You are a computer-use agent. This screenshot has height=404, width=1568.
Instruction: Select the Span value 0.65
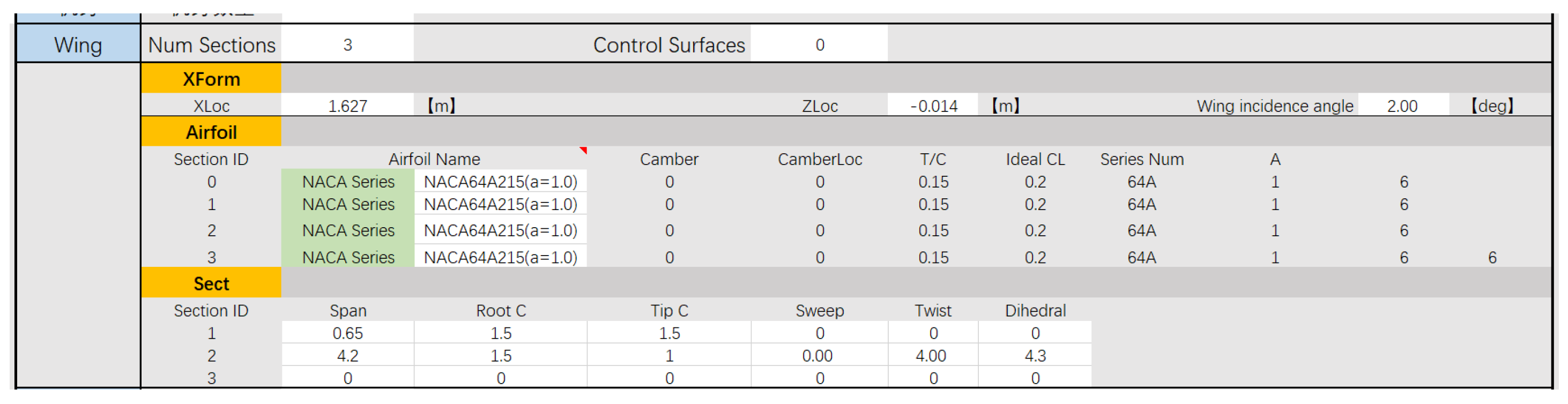coord(347,333)
